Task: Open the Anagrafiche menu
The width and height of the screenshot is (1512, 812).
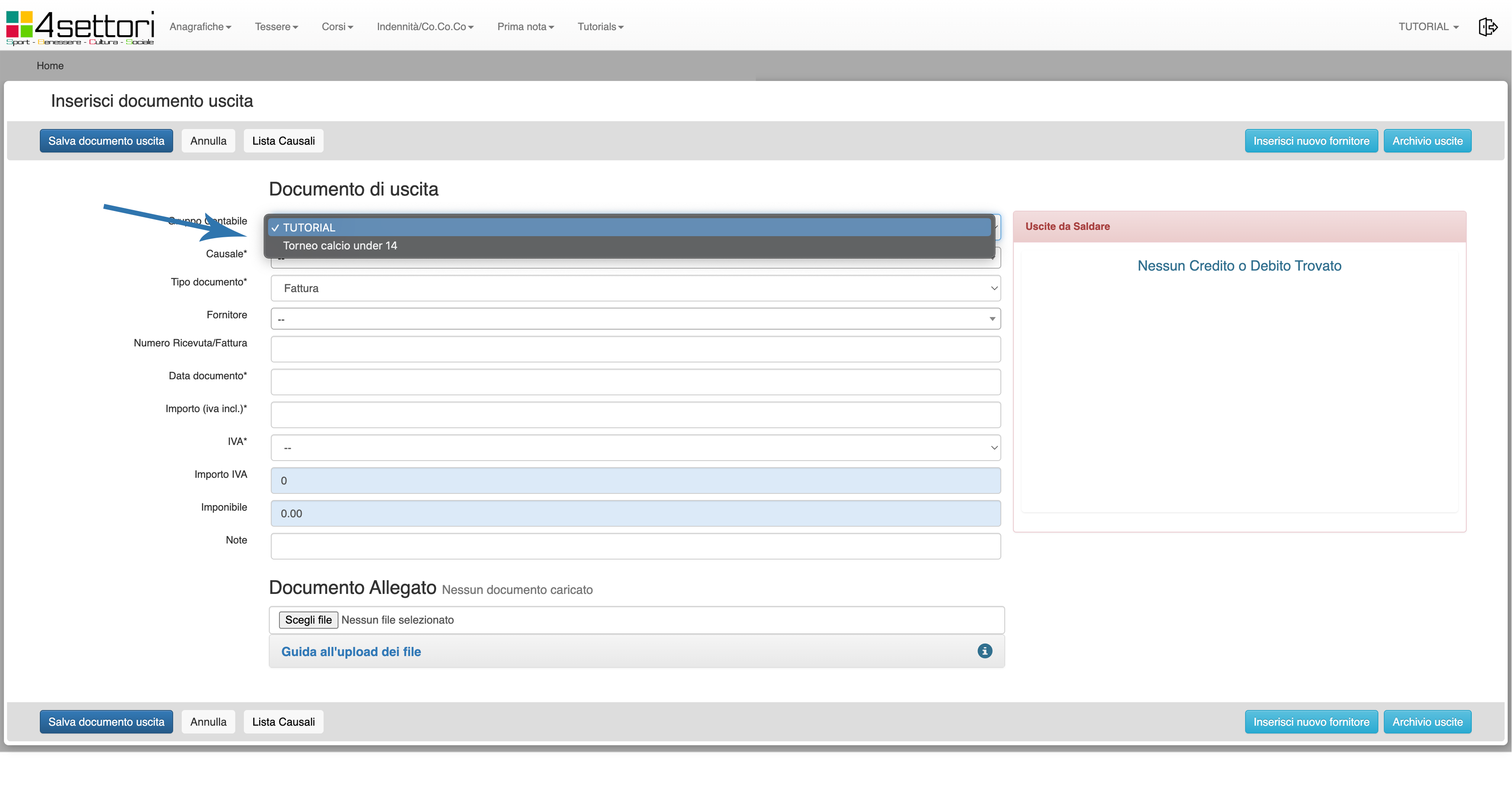Action: pyautogui.click(x=200, y=26)
